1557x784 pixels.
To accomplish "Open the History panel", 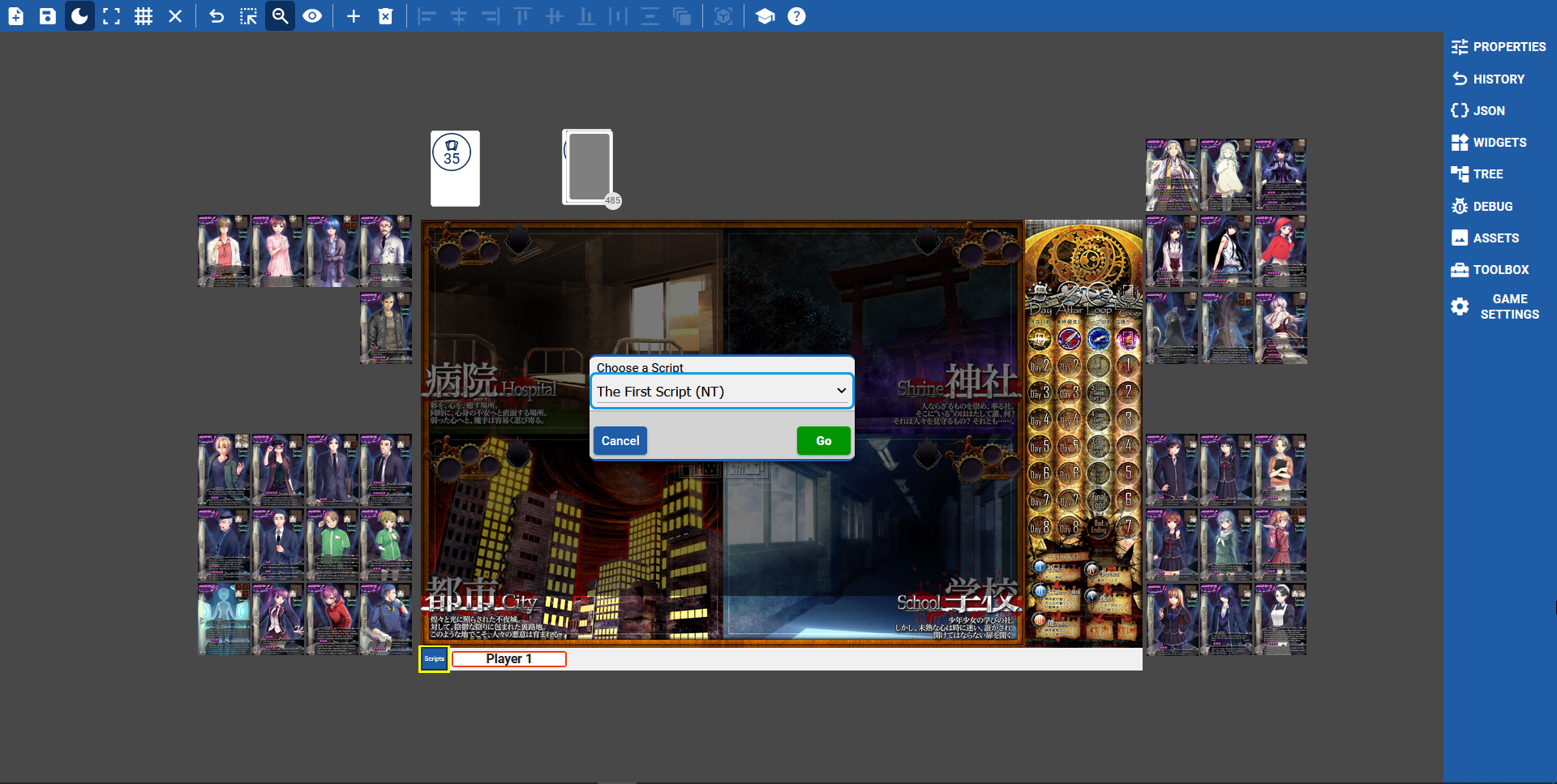I will pos(1488,79).
